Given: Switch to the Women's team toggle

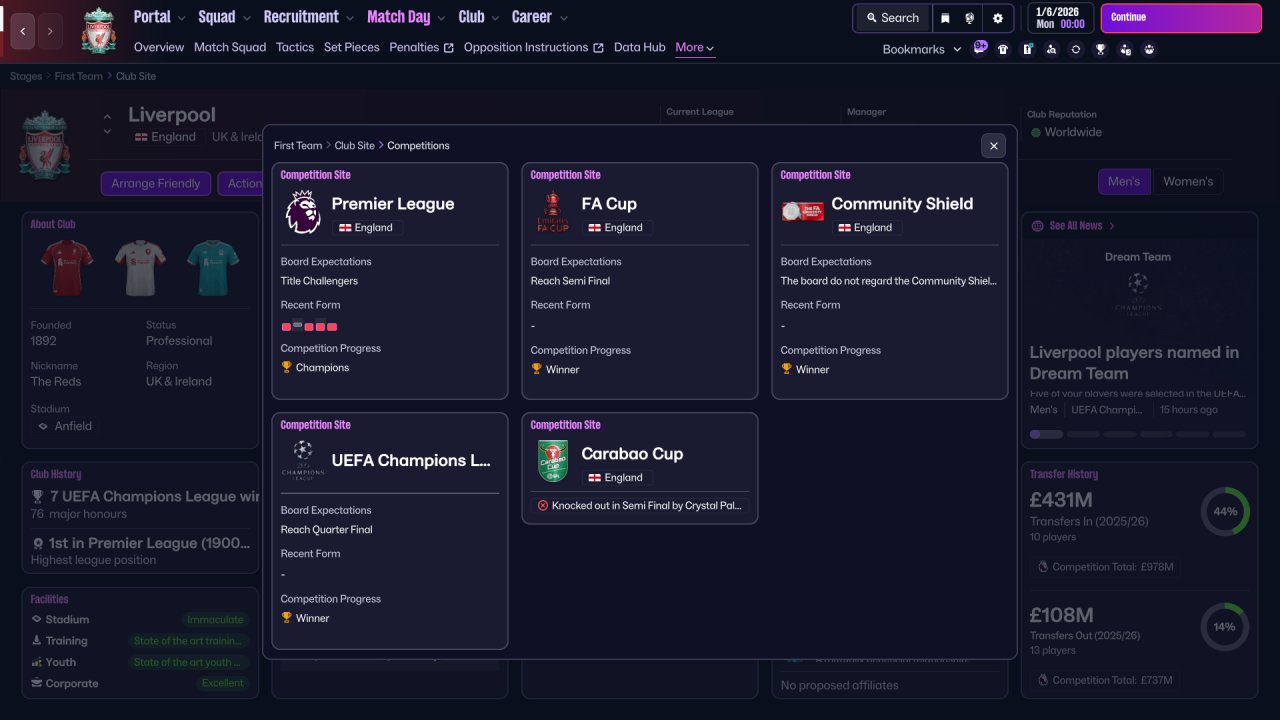Looking at the screenshot, I should pos(1188,181).
